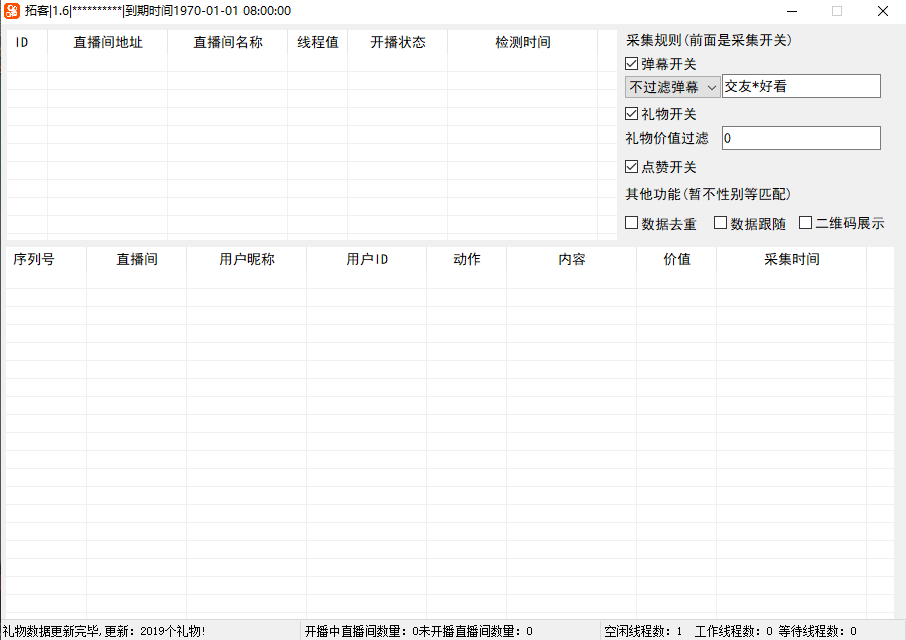The width and height of the screenshot is (906, 640).
Task: Click the 用户ID column header
Action: pos(367,260)
